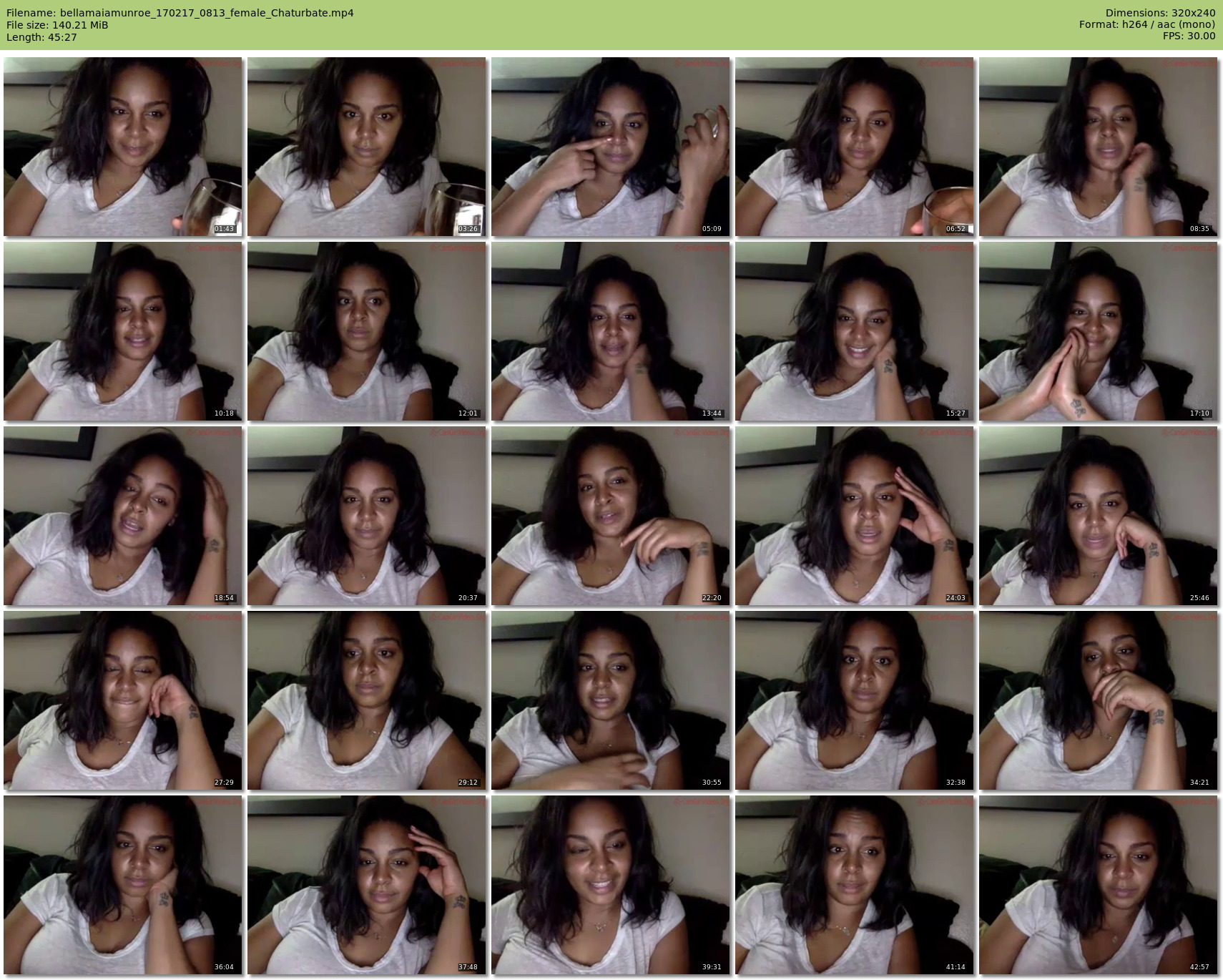The height and width of the screenshot is (980, 1223).
Task: Click the 'FPS: 30.00' text
Action: (1189, 36)
